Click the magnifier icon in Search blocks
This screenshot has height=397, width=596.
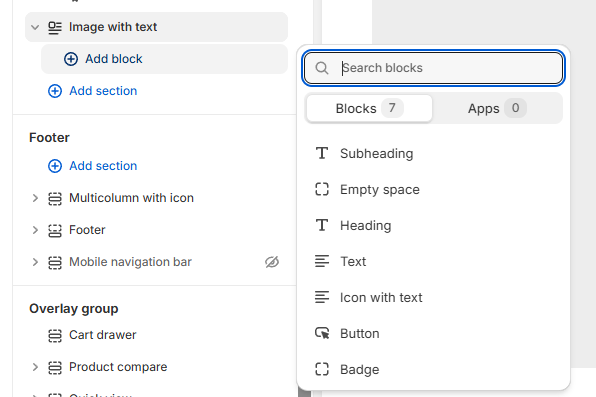(x=322, y=68)
